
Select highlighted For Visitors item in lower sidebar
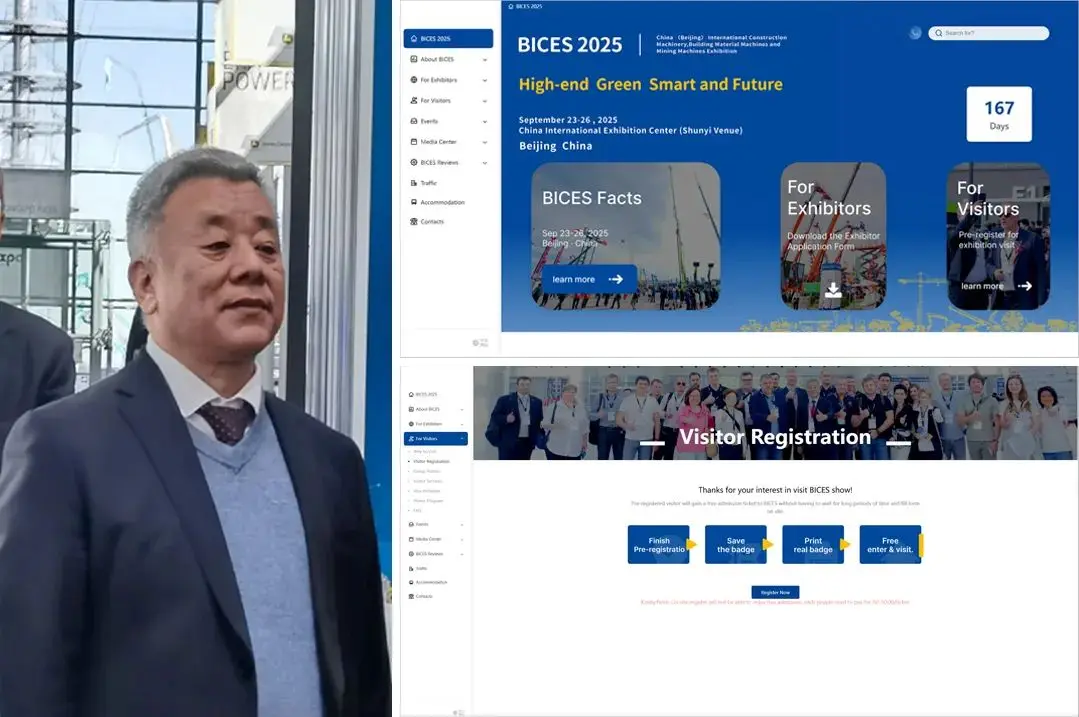pos(435,439)
